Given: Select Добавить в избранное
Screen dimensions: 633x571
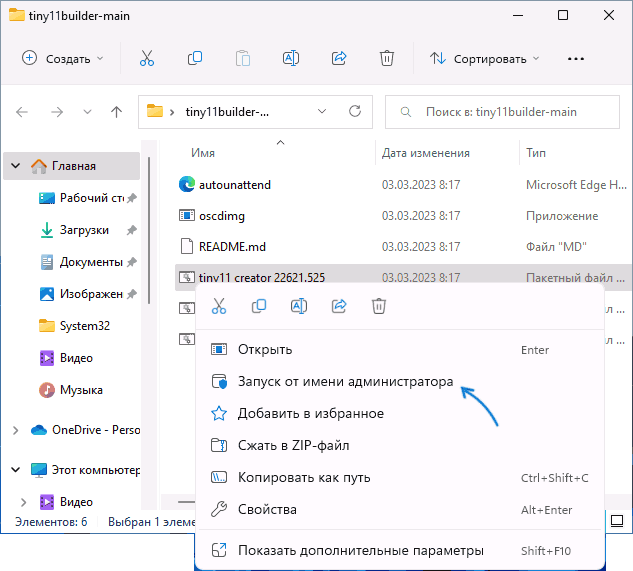Looking at the screenshot, I should click(400, 413).
